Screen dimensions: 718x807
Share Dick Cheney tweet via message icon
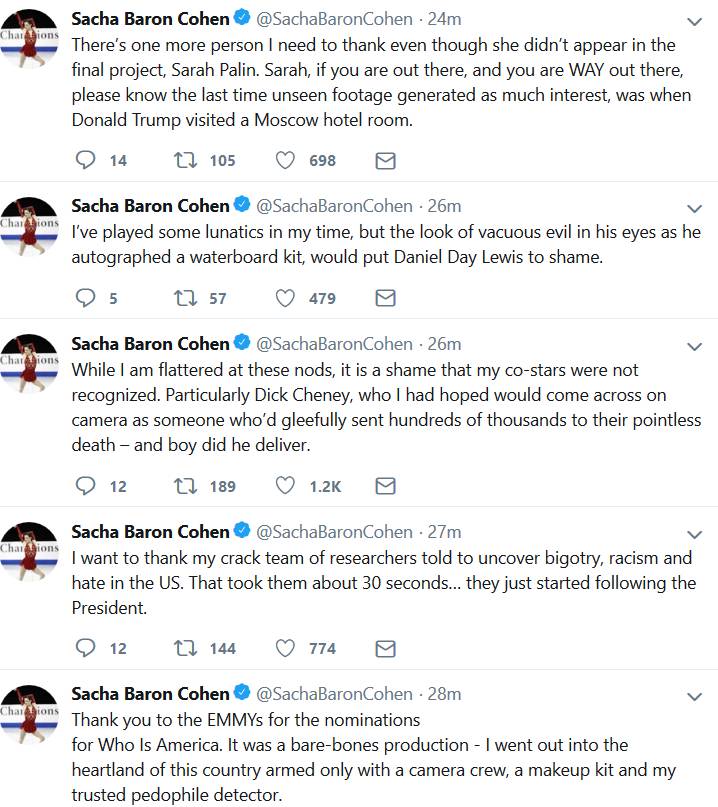(x=385, y=486)
